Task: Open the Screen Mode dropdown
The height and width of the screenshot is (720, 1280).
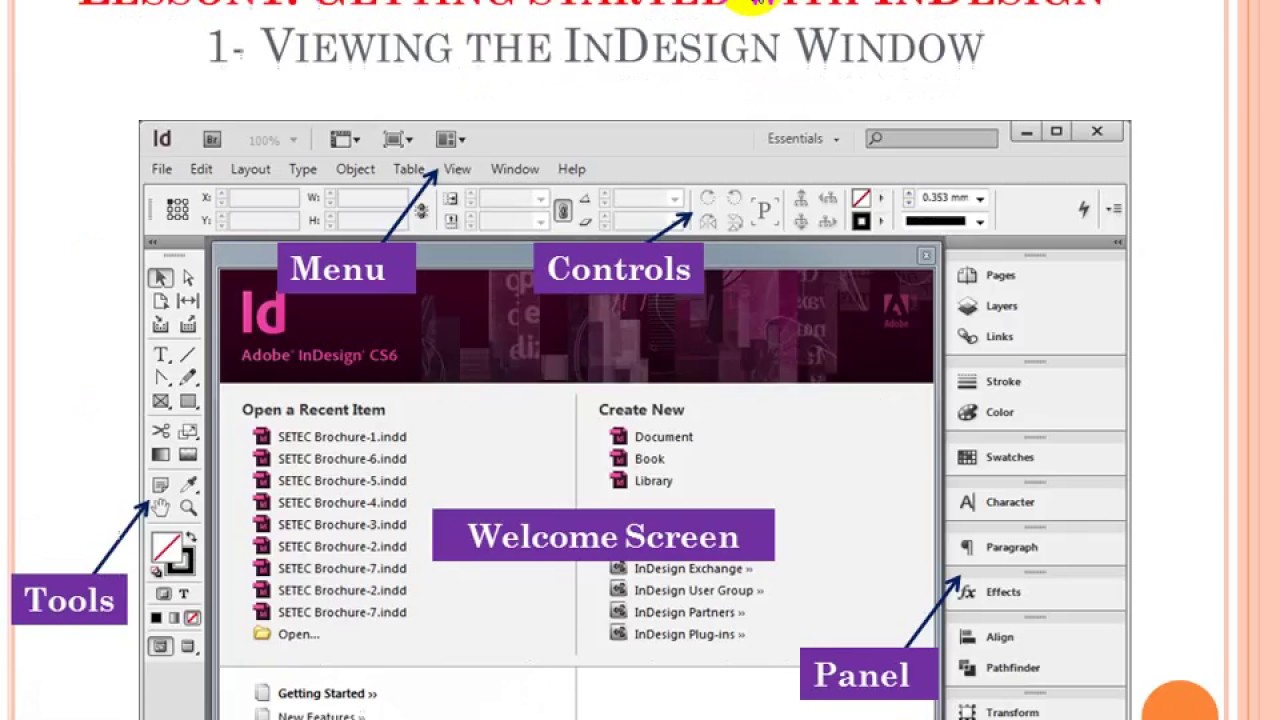Action: [x=398, y=139]
